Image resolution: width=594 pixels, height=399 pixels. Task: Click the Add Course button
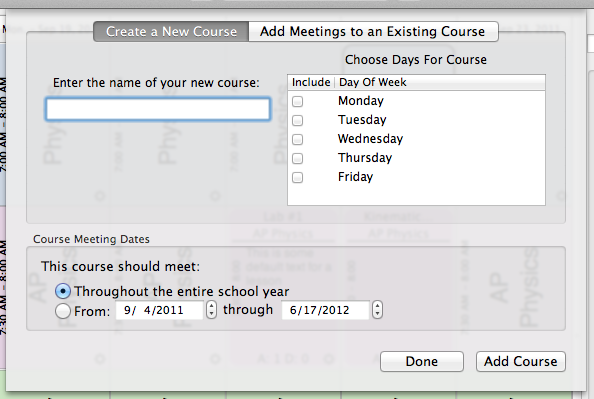(x=521, y=361)
